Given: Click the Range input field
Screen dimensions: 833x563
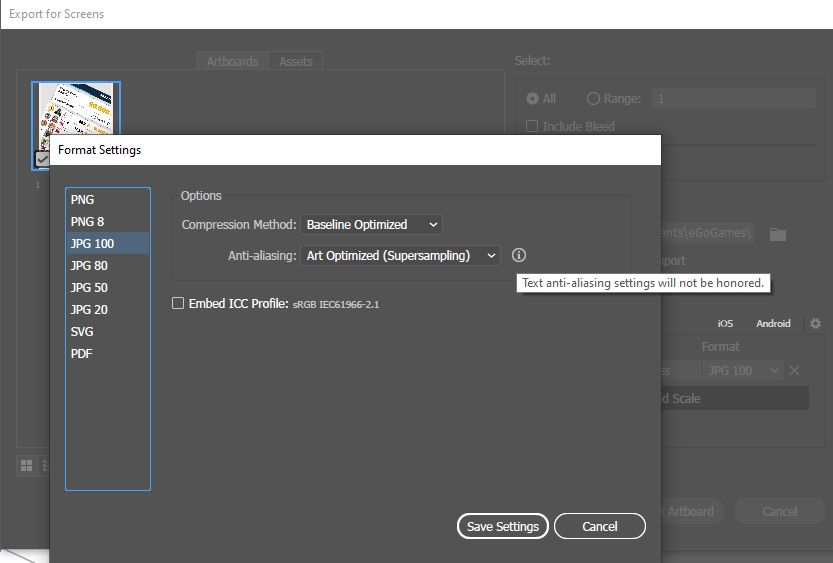Looking at the screenshot, I should pyautogui.click(x=734, y=99).
